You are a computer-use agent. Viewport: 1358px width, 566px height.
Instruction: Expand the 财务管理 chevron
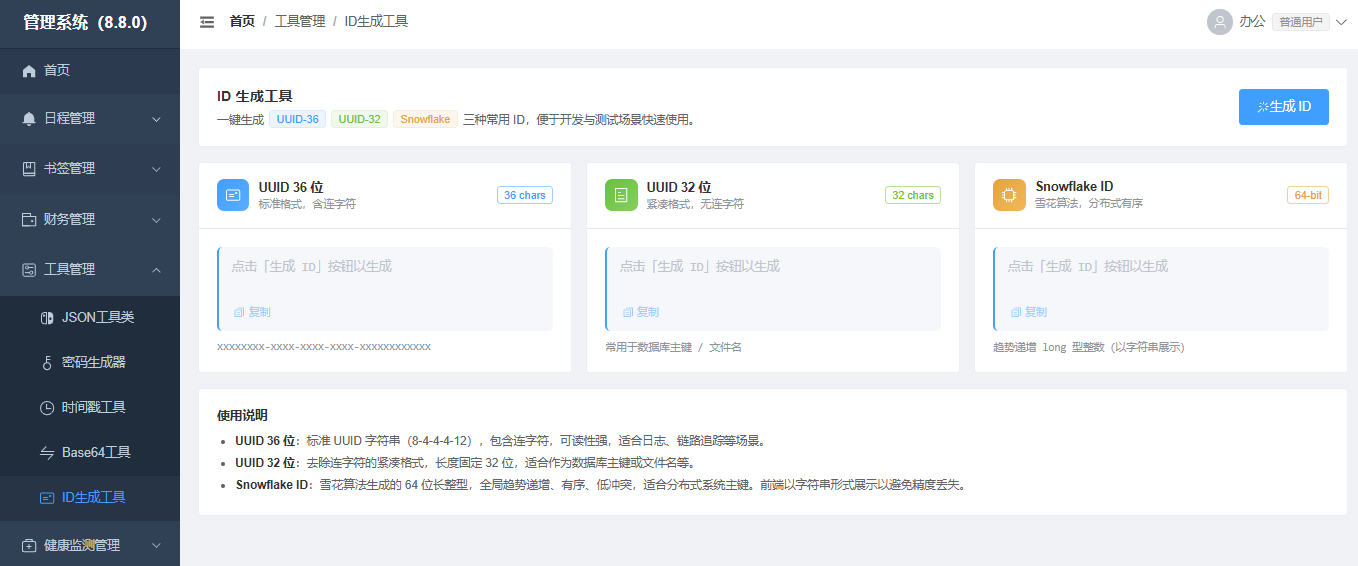click(156, 219)
